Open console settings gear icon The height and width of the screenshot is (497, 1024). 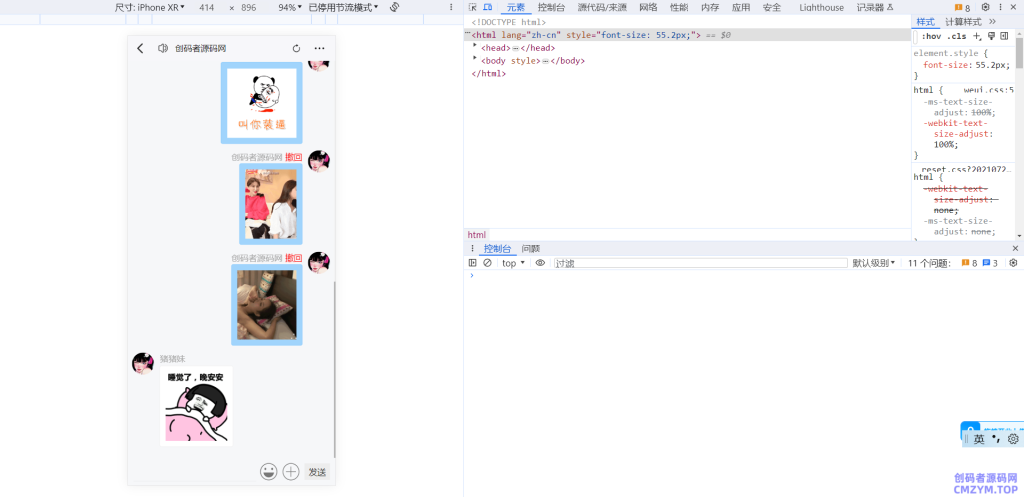point(1013,263)
